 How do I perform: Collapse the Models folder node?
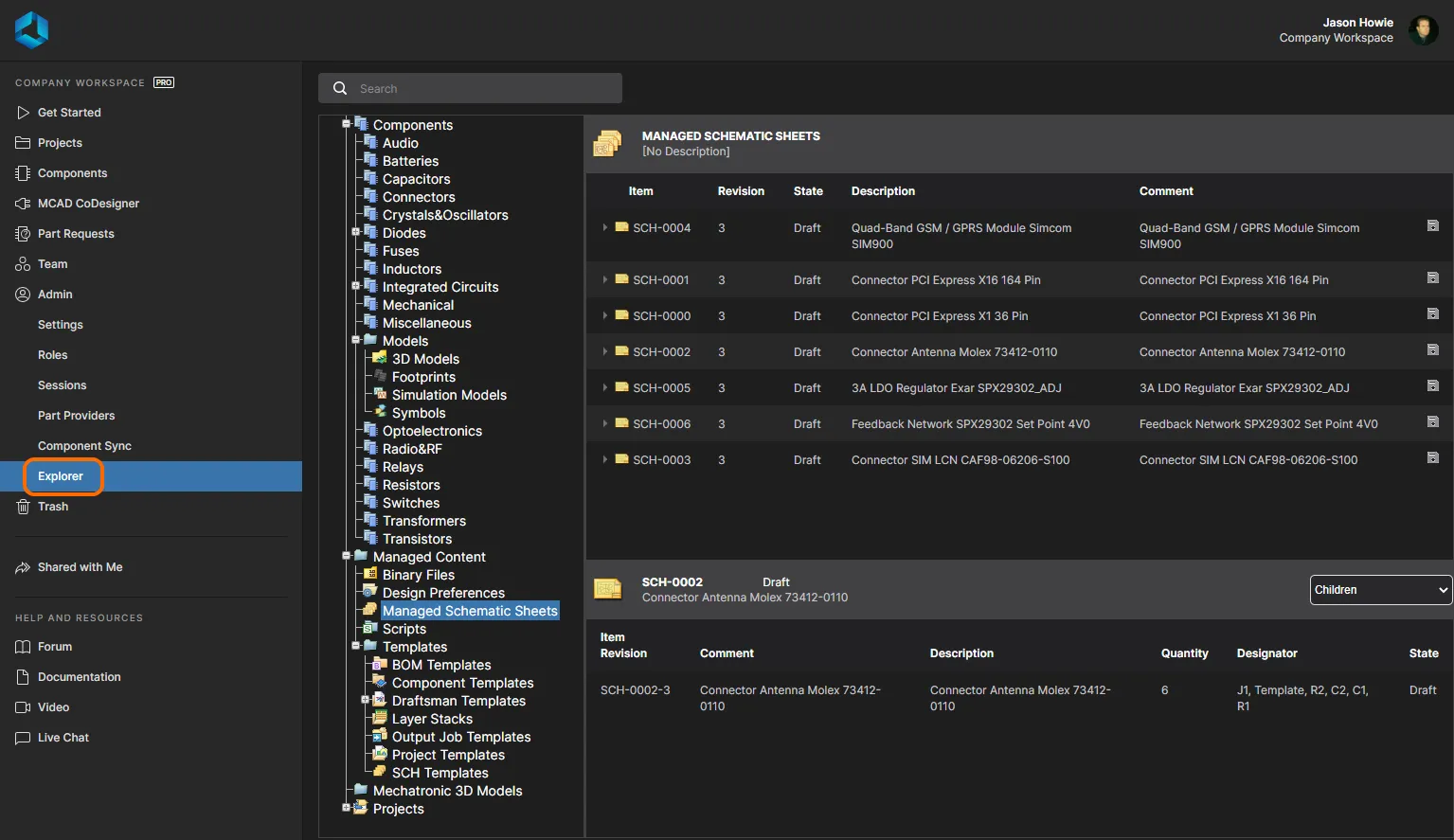coord(356,340)
